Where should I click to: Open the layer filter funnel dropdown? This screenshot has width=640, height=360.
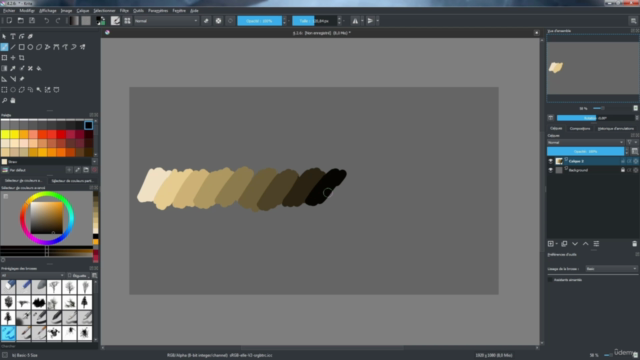pos(631,142)
